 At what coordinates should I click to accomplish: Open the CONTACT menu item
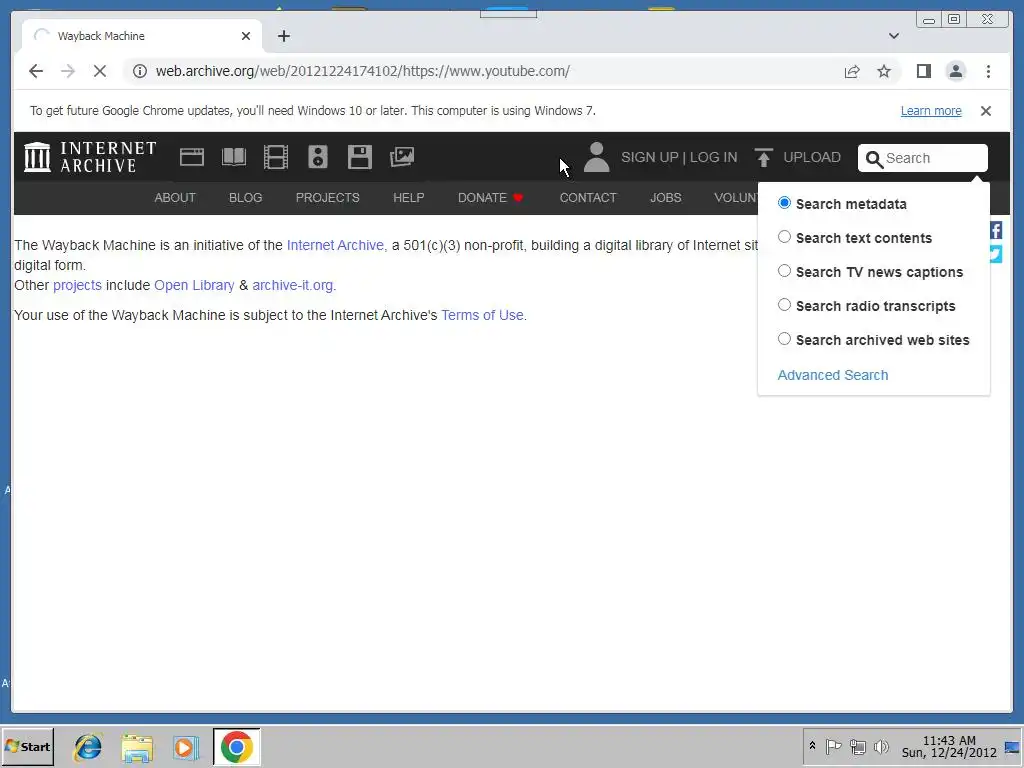coord(588,198)
